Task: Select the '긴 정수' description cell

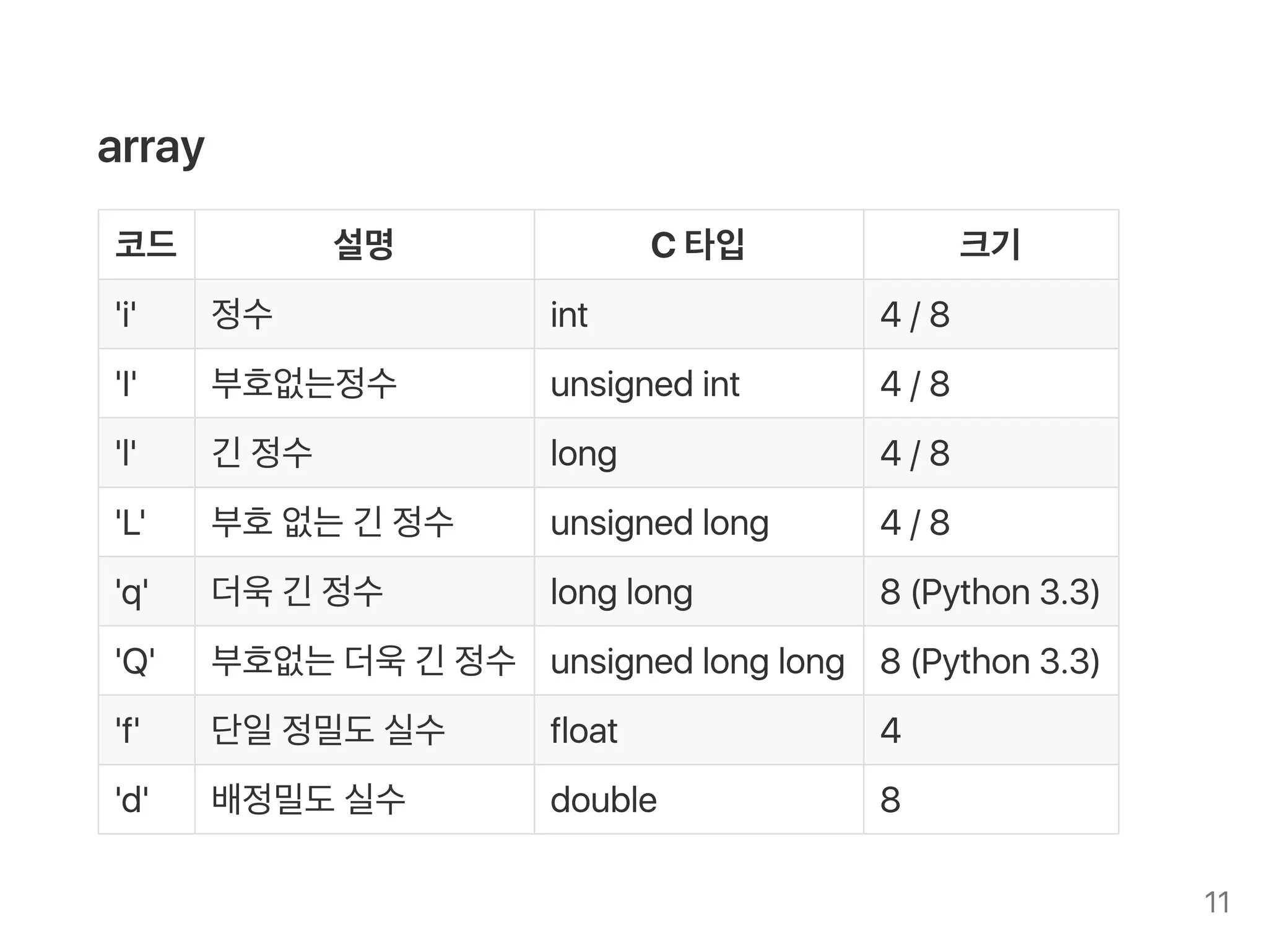Action: tap(262, 453)
